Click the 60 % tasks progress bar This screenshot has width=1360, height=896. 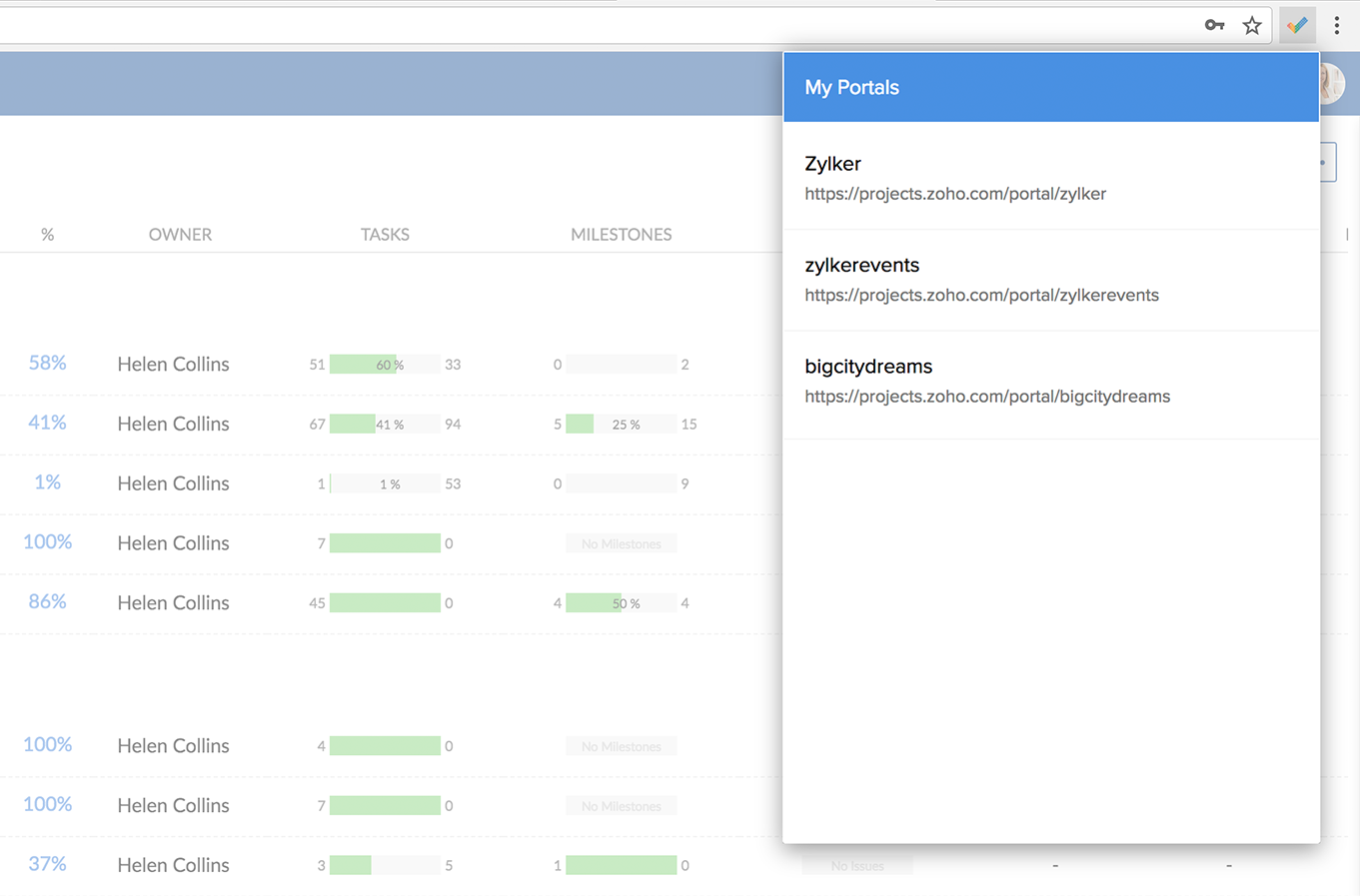click(385, 365)
